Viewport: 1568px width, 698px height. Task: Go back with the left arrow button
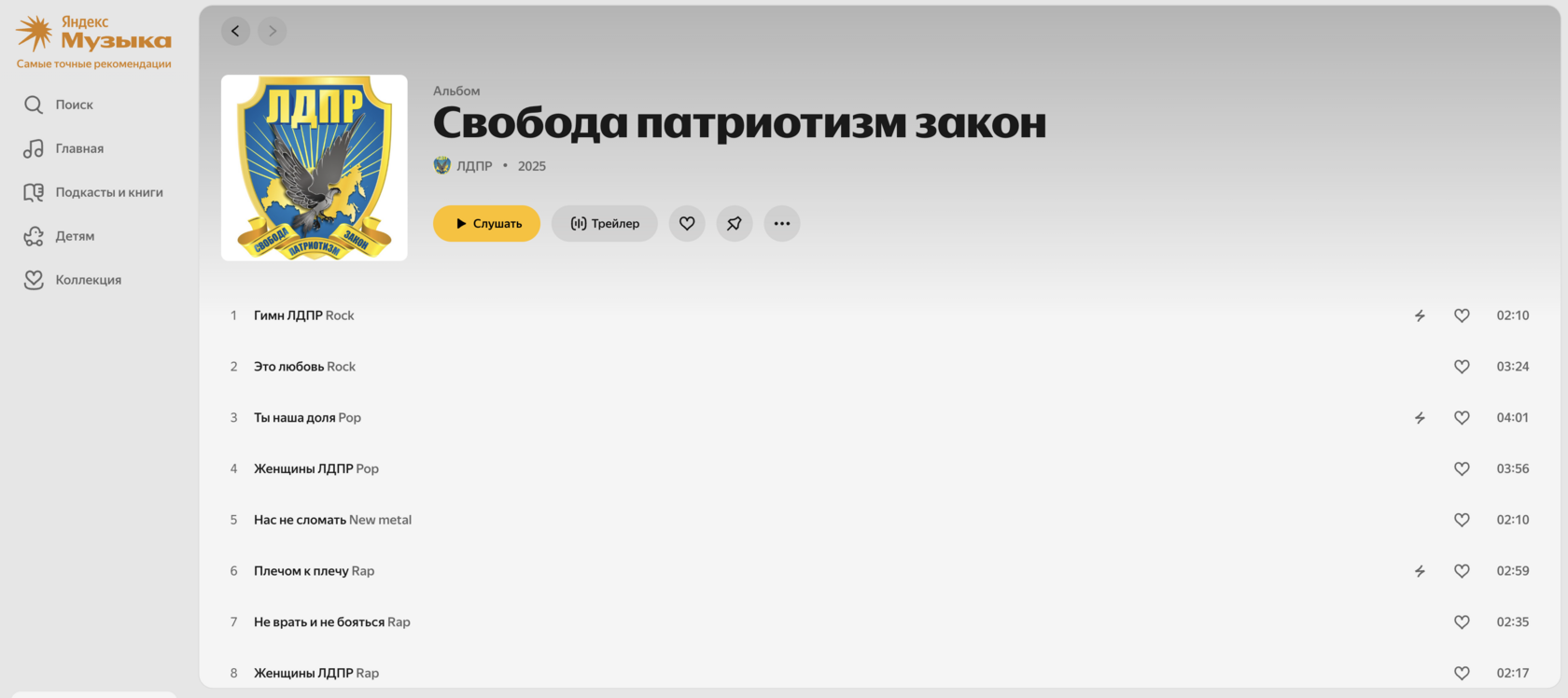click(235, 31)
